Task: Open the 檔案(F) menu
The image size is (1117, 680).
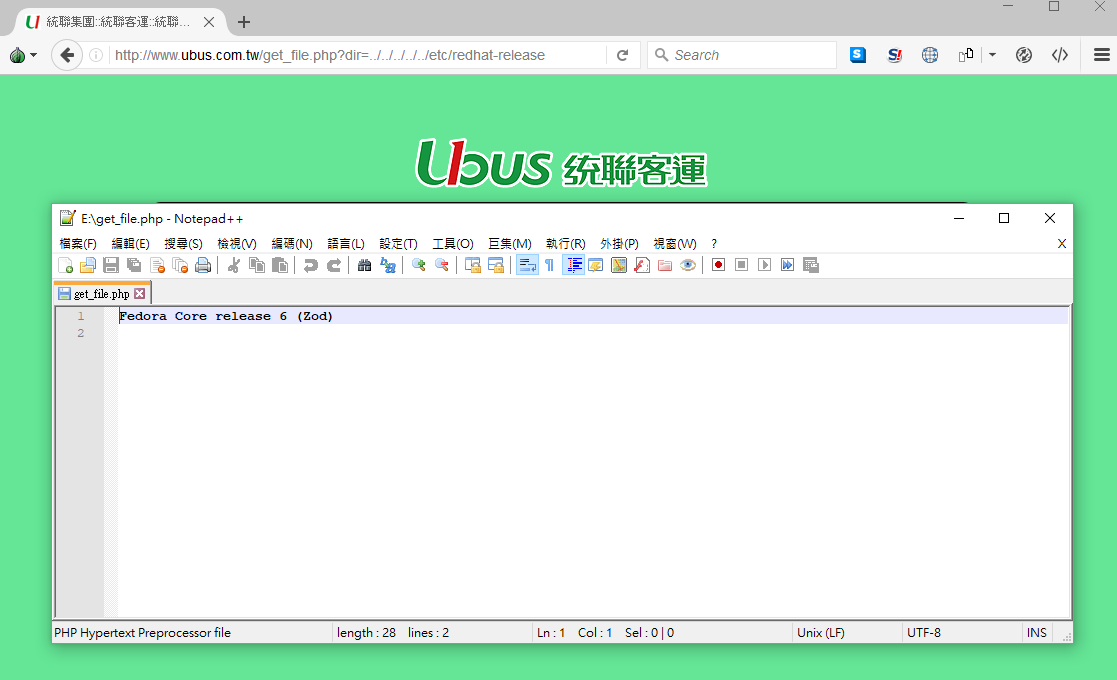Action: tap(78, 244)
